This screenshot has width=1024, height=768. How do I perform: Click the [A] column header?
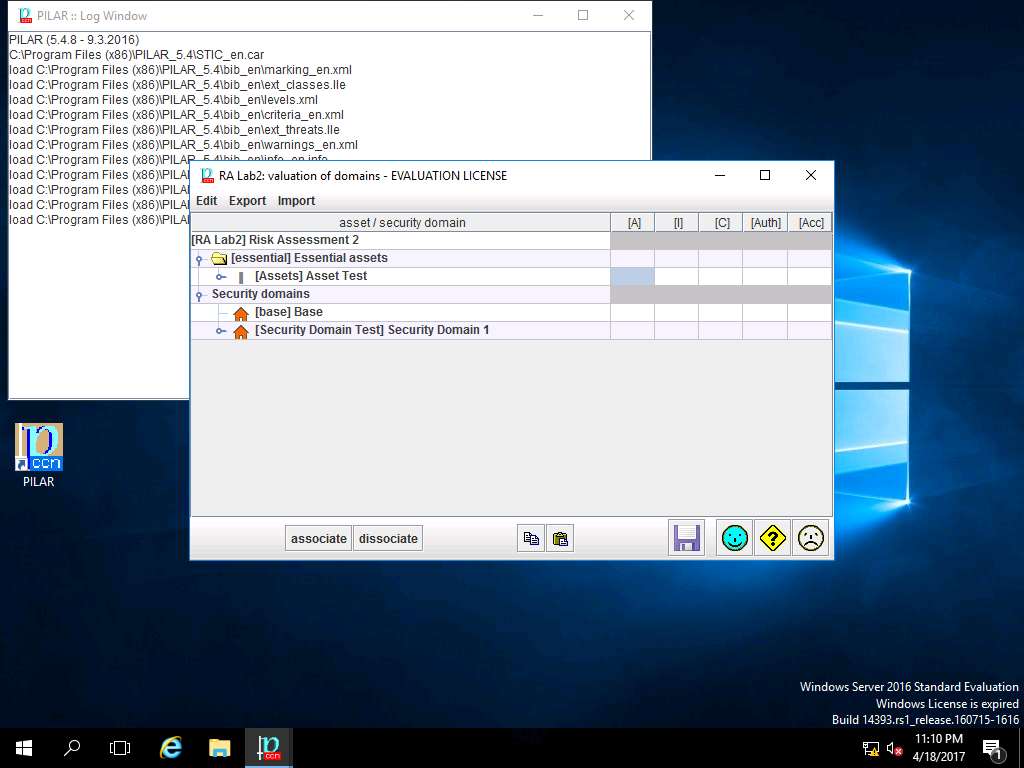tap(633, 223)
